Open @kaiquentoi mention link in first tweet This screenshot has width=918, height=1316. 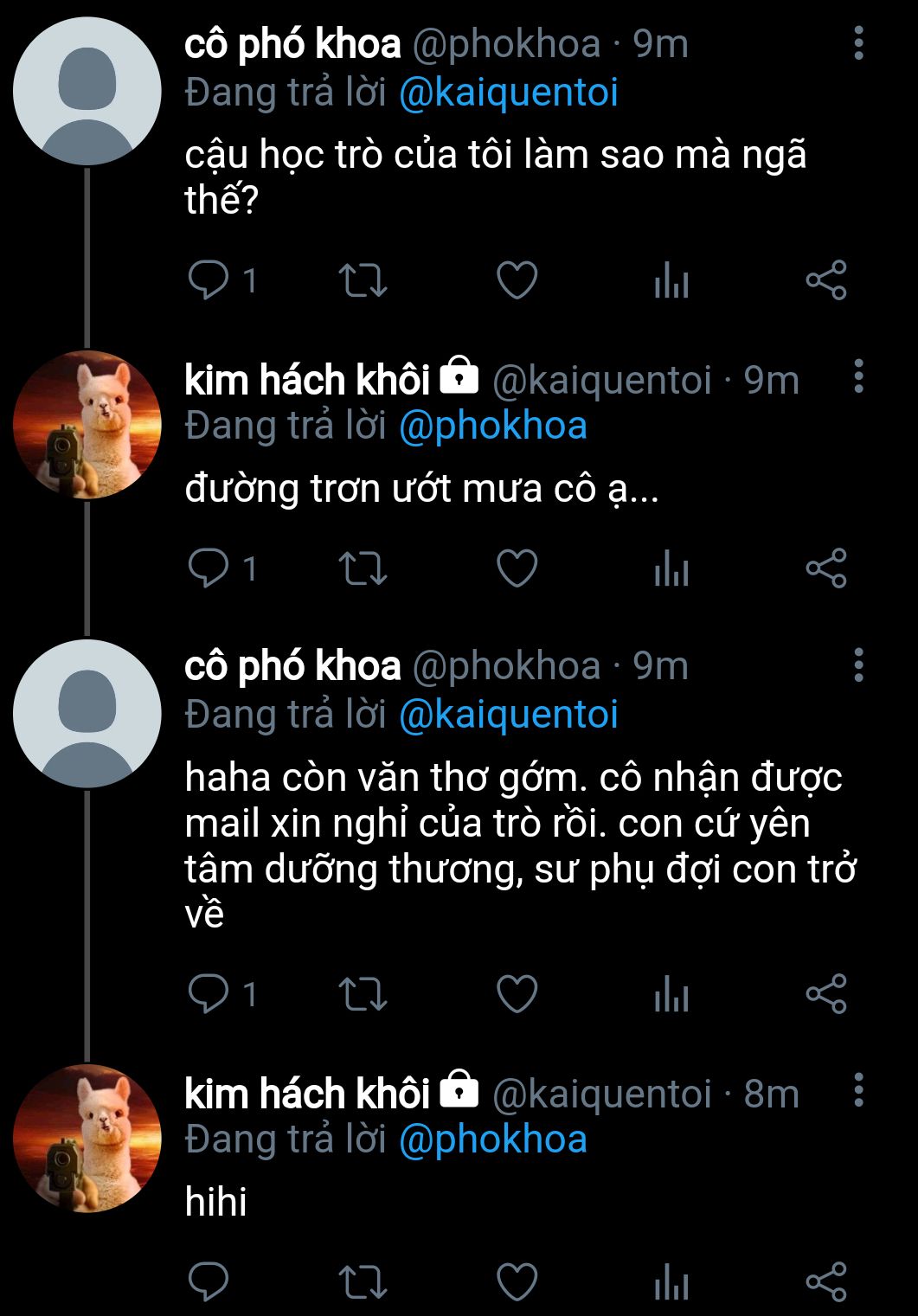509,93
